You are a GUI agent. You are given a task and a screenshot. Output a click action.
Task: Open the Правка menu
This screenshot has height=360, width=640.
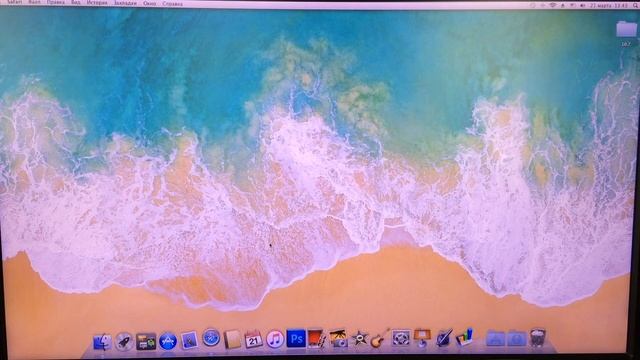(55, 3)
